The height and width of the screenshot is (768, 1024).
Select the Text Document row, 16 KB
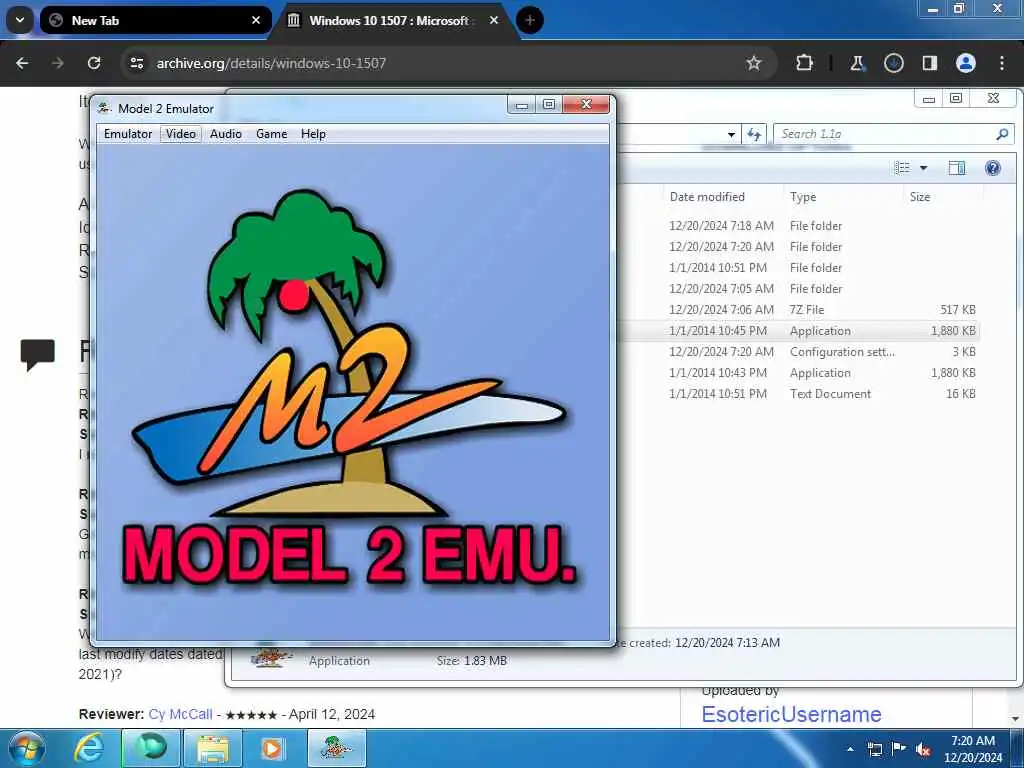[799, 394]
